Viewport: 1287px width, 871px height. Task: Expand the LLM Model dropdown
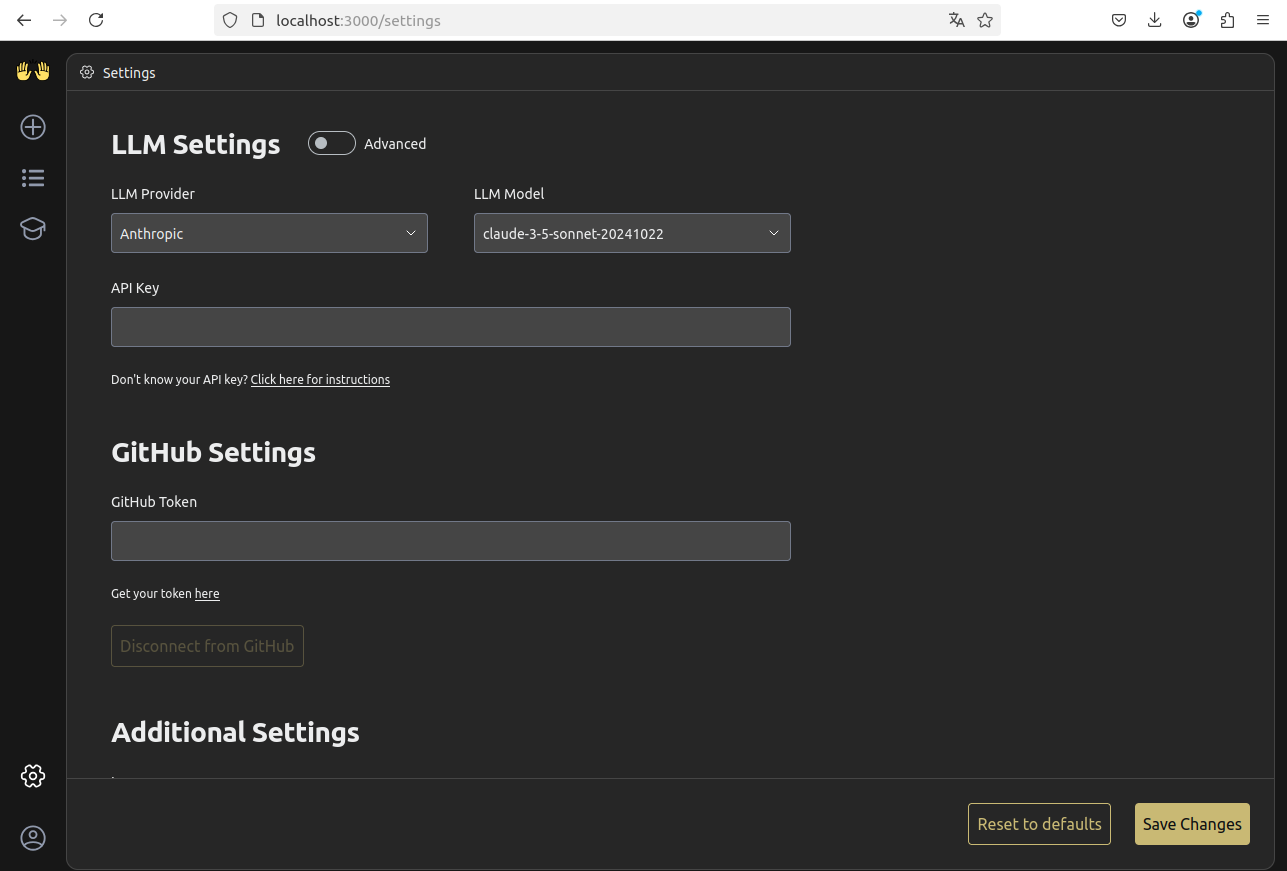[x=632, y=233]
